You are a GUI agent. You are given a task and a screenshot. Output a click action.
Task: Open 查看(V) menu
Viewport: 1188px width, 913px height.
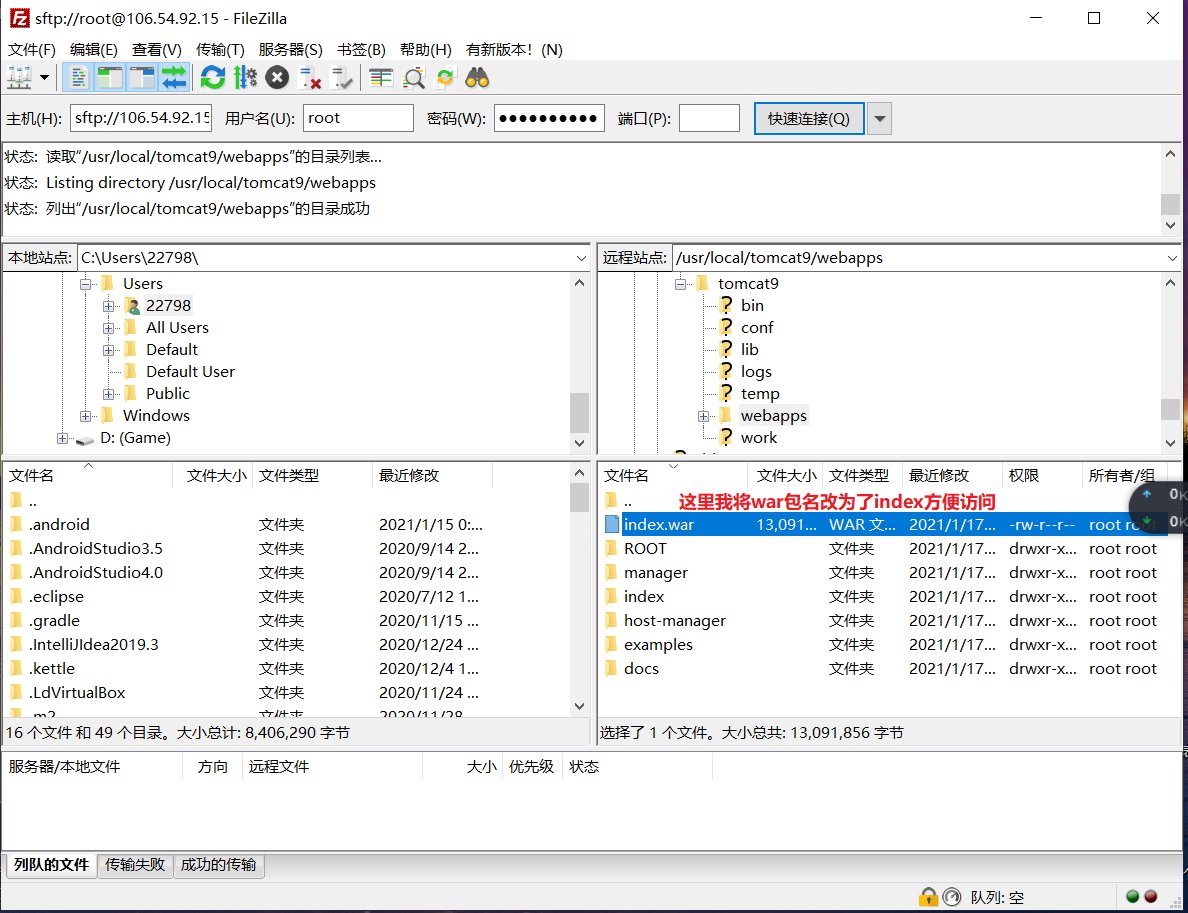coord(157,50)
